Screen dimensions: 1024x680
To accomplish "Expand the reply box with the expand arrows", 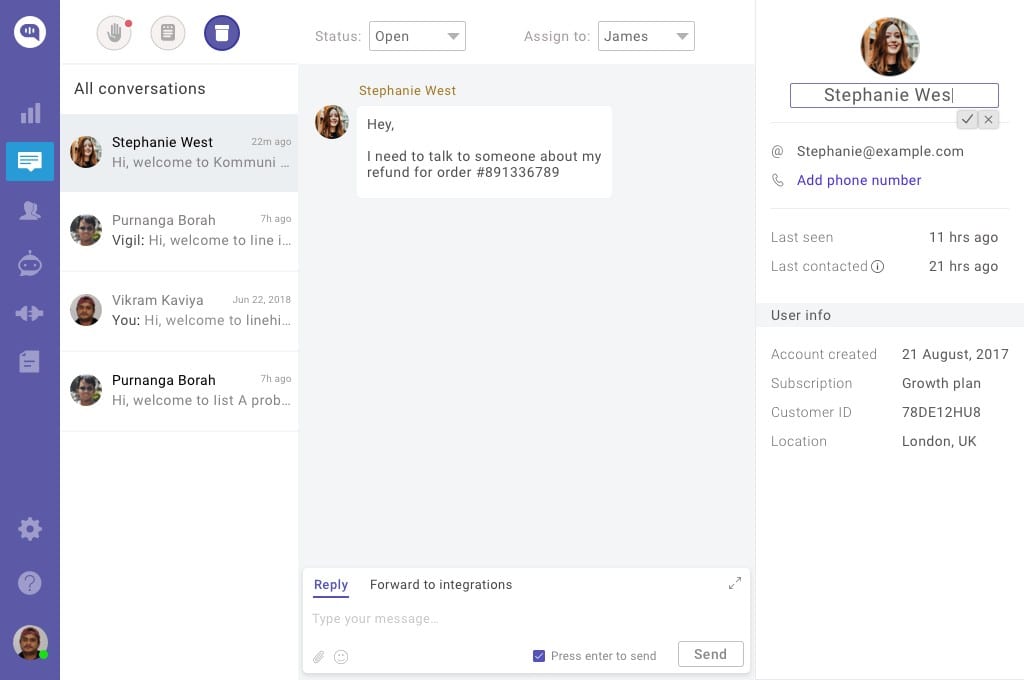I will click(x=735, y=582).
